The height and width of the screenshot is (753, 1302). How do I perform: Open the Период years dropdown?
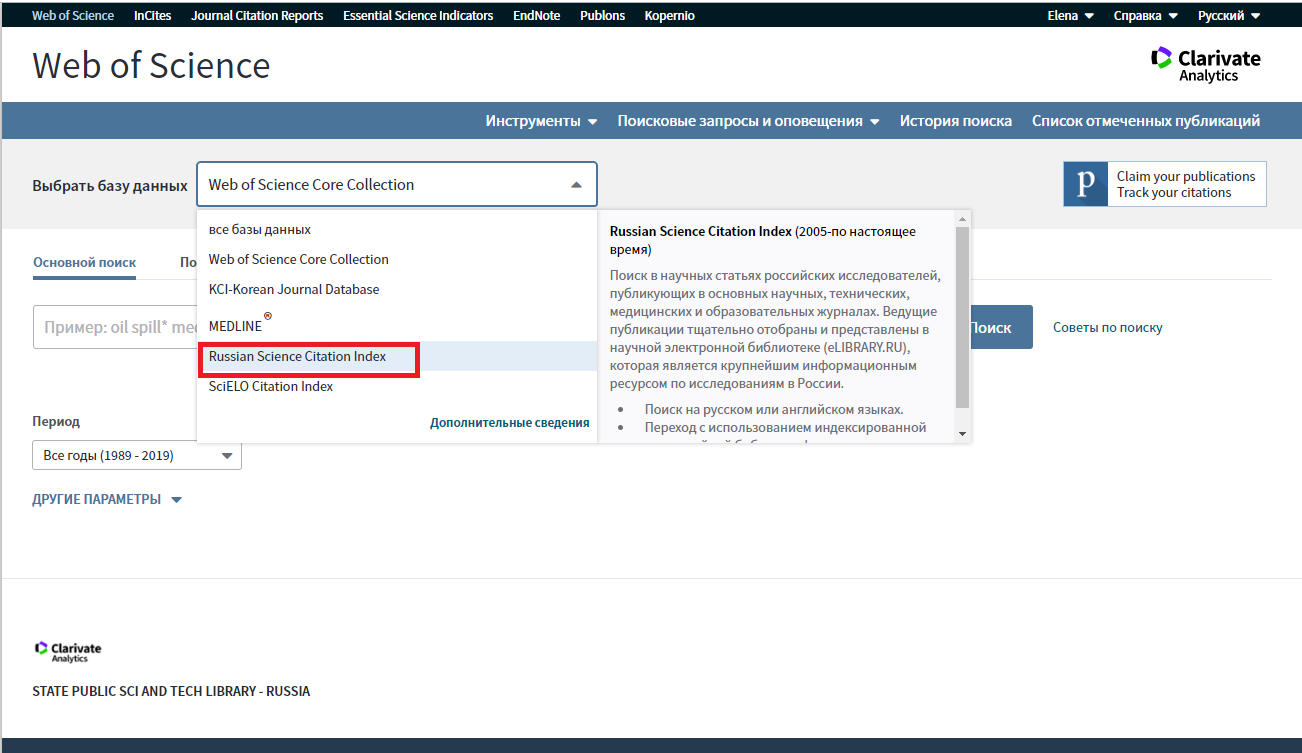click(137, 455)
